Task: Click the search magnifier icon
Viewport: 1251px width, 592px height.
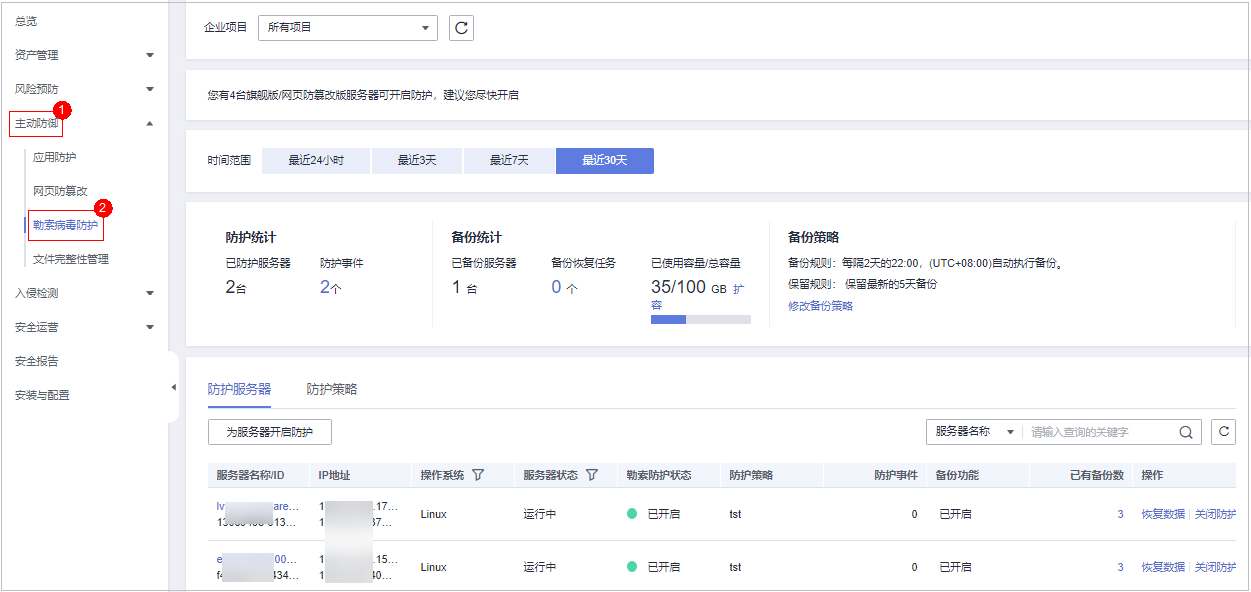Action: tap(1185, 432)
